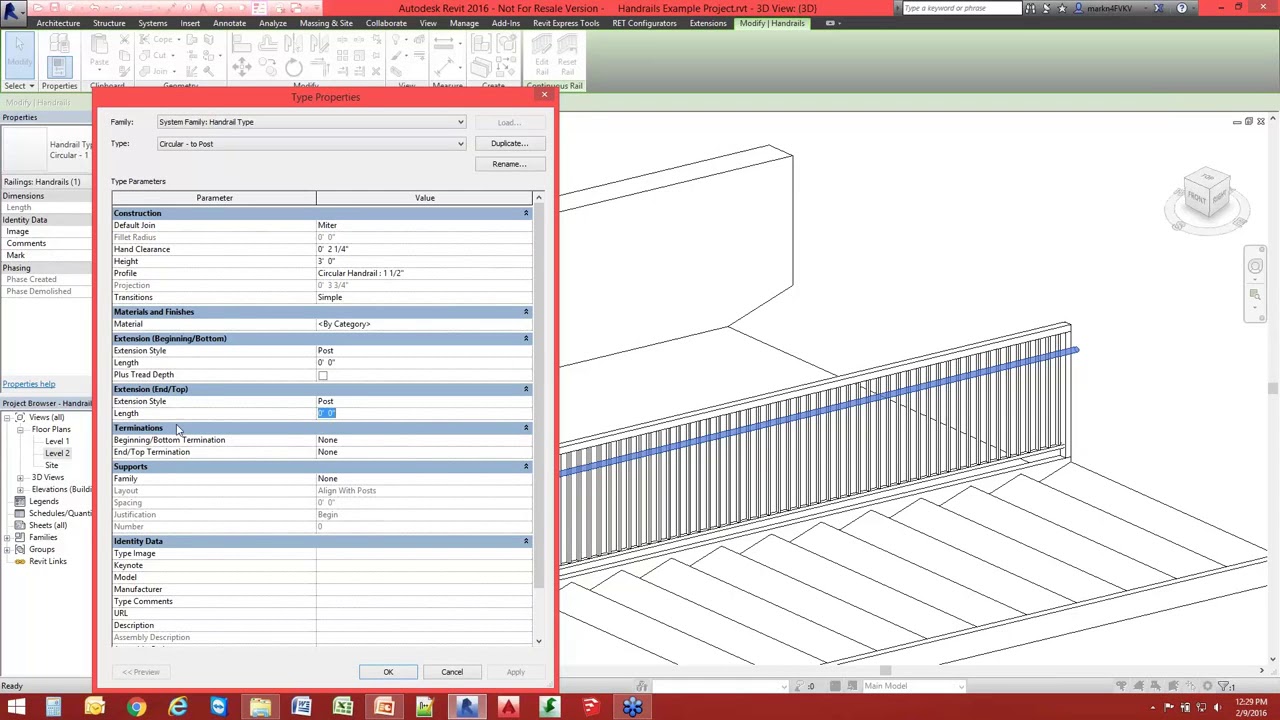1280x720 pixels.
Task: Click the Default Join value Miter
Action: tap(424, 225)
